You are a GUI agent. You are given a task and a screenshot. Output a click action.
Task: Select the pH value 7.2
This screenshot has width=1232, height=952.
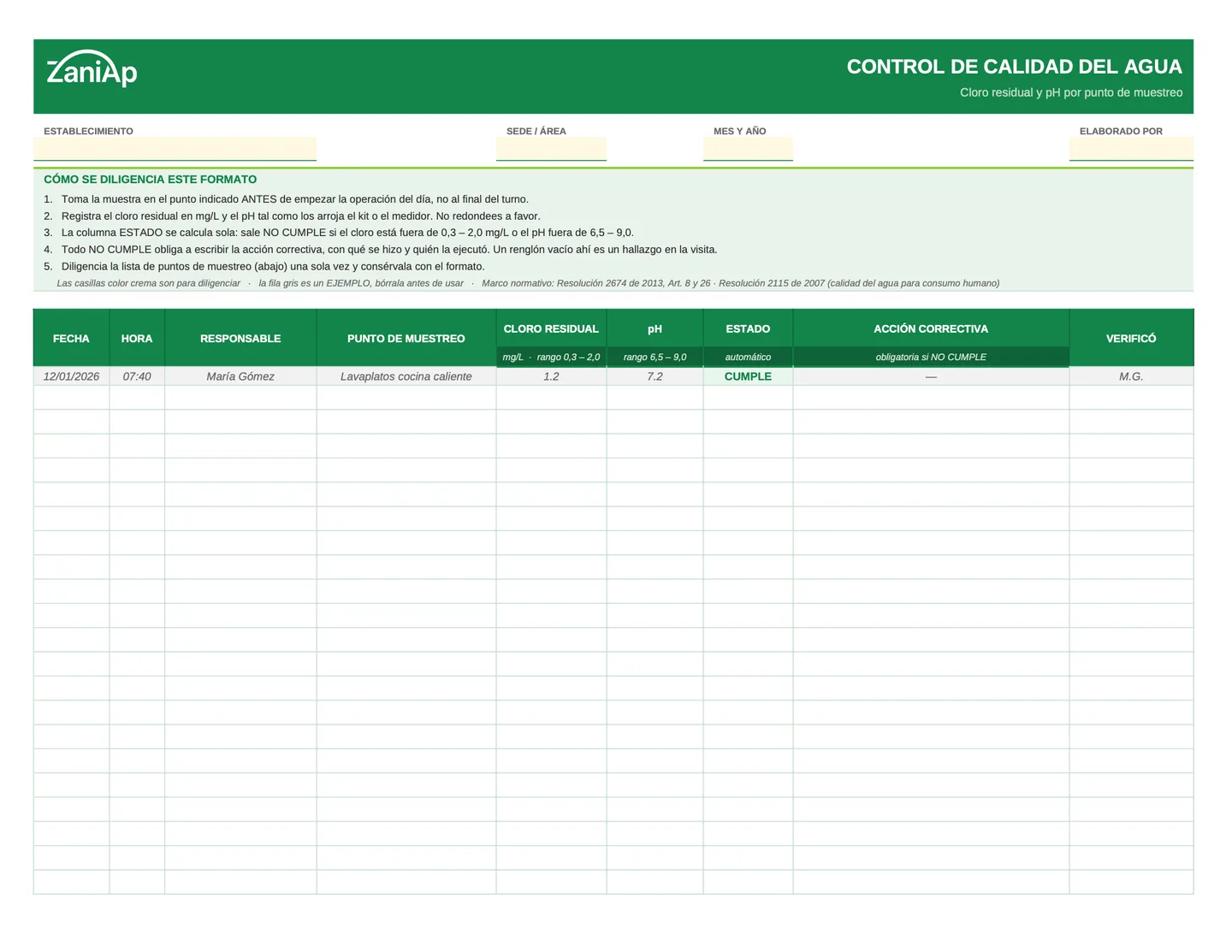(654, 376)
